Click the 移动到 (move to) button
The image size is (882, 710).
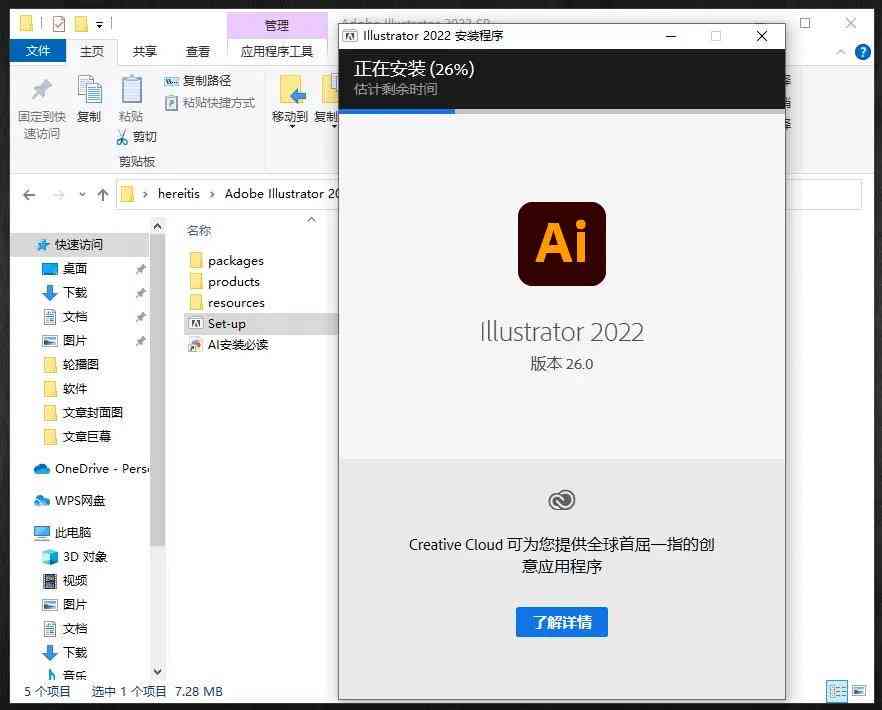click(x=290, y=100)
